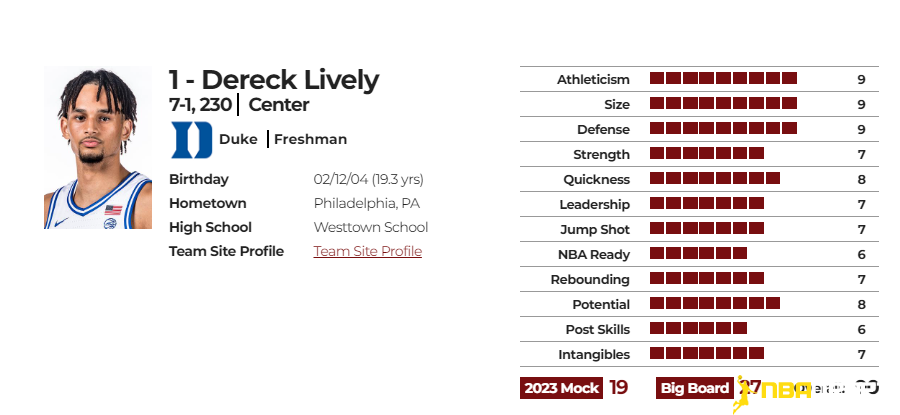Click the mock draft number 19

pos(618,387)
